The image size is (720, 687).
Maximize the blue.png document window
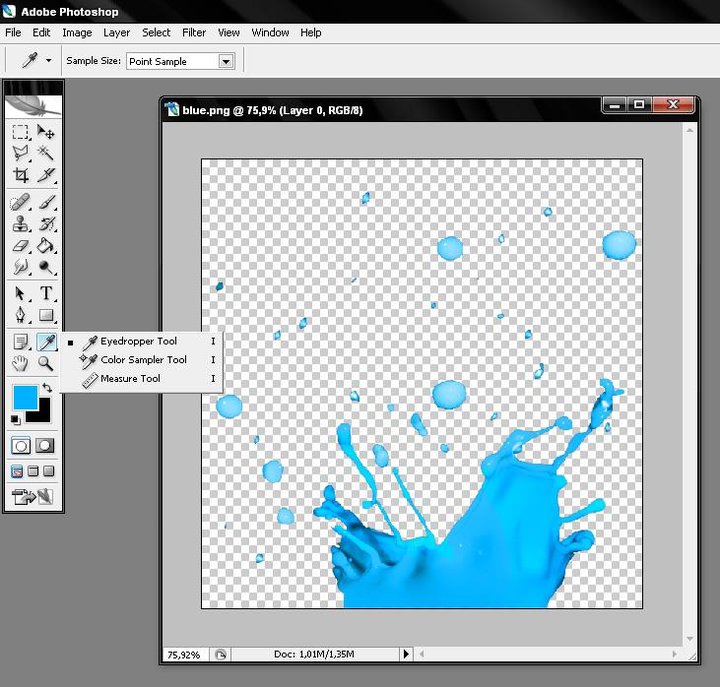click(x=639, y=105)
